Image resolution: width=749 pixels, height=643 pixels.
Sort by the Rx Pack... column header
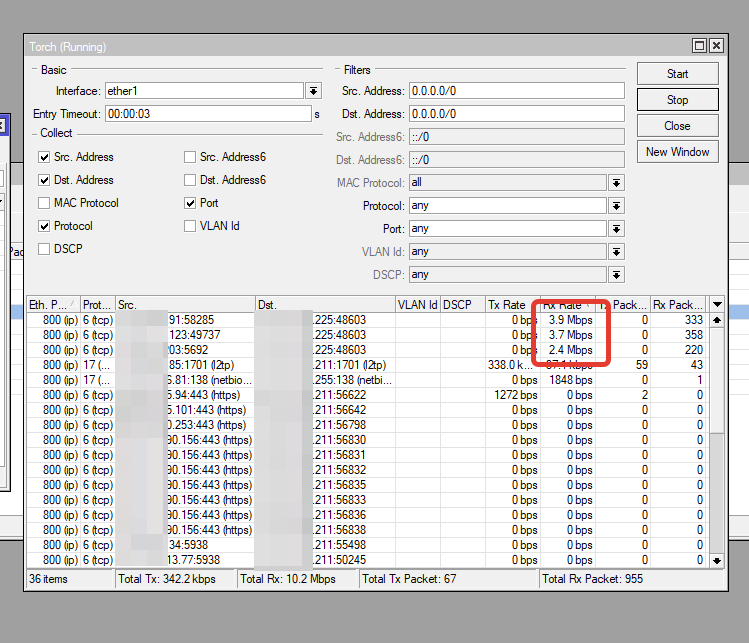[680, 305]
